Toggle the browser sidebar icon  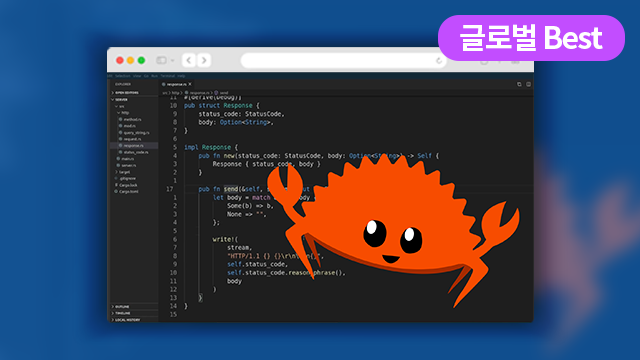tap(161, 60)
